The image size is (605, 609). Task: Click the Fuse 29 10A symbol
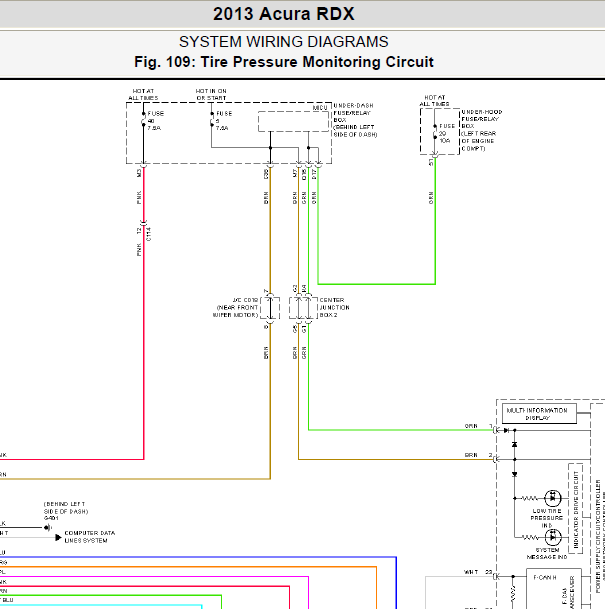point(435,132)
